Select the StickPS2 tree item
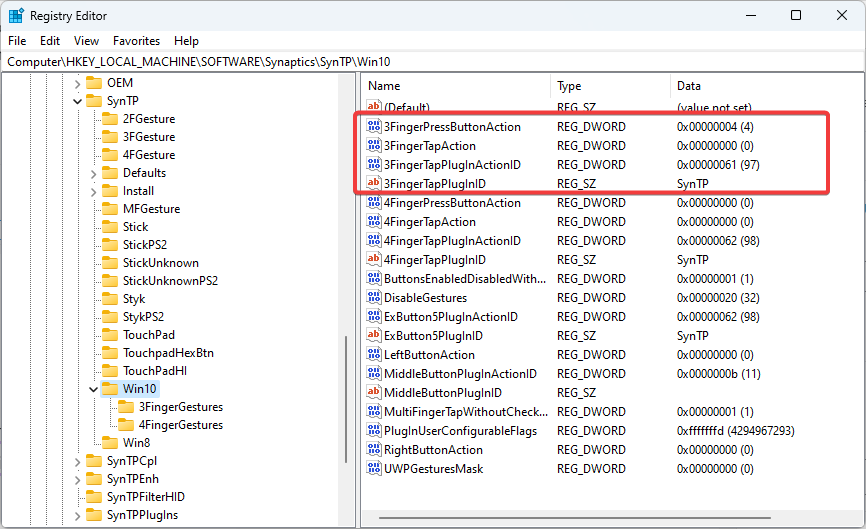This screenshot has width=866, height=529. (145, 245)
